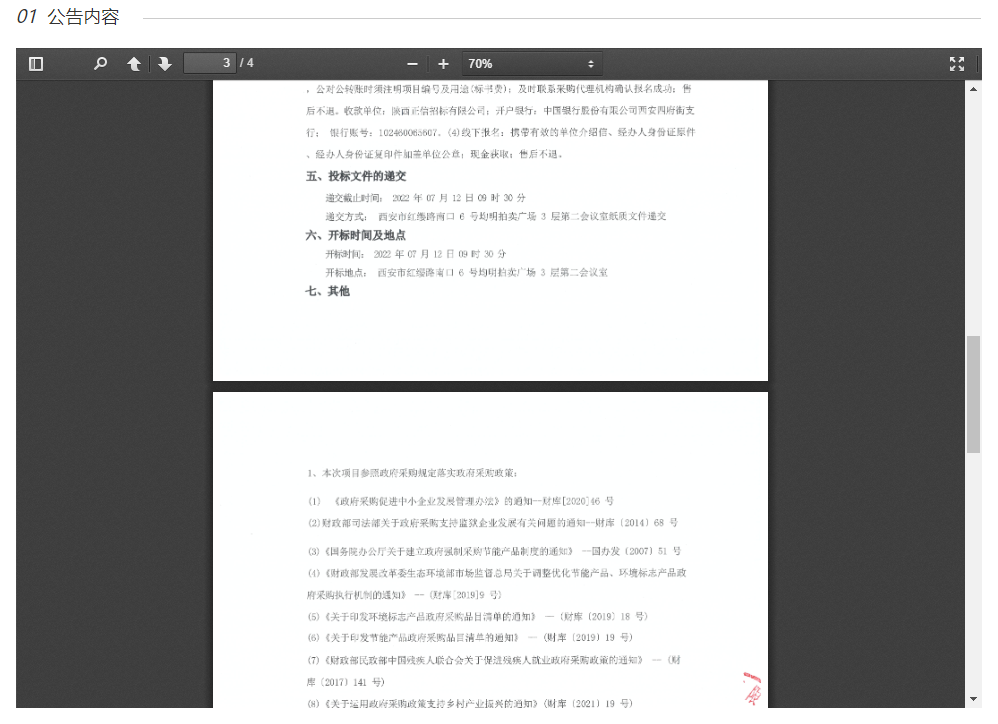Click the page number input field
The width and height of the screenshot is (998, 724).
click(x=209, y=64)
